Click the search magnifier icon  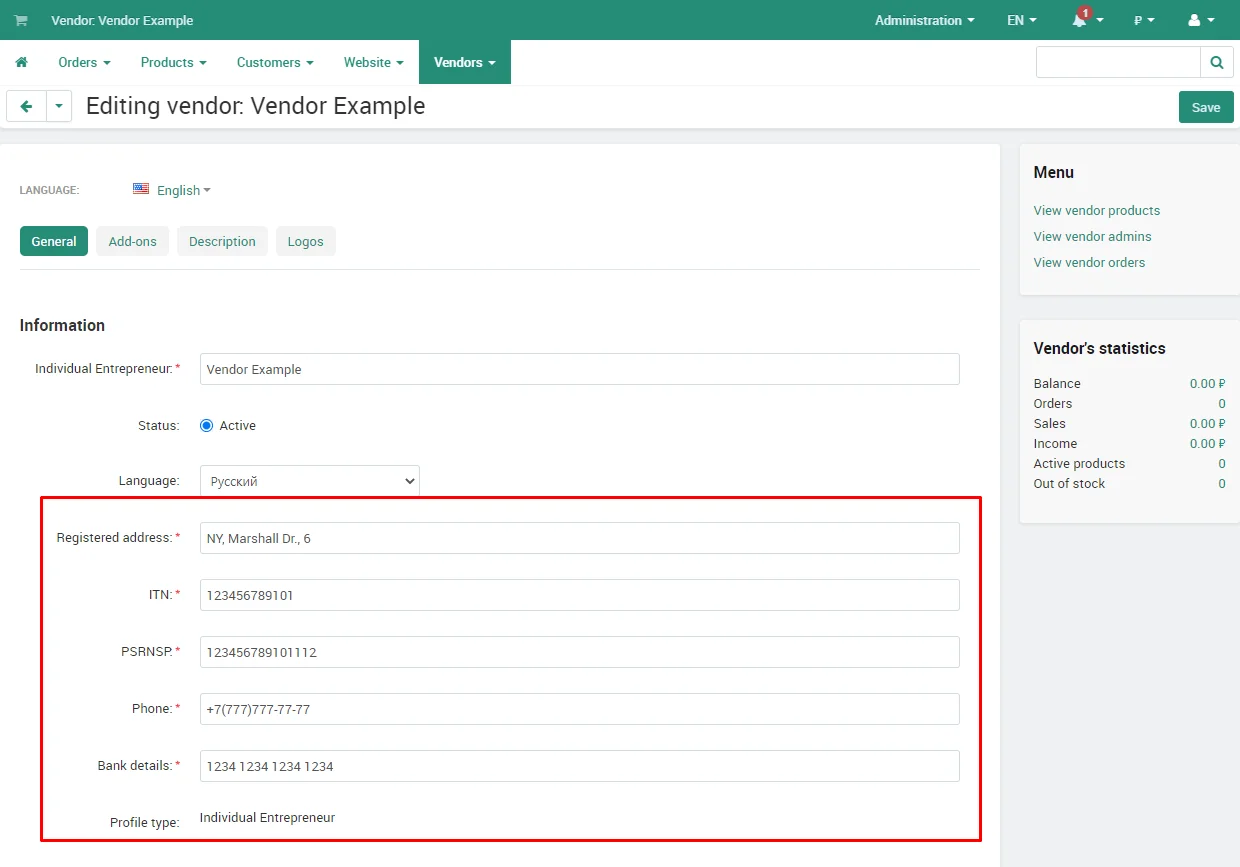click(1216, 62)
